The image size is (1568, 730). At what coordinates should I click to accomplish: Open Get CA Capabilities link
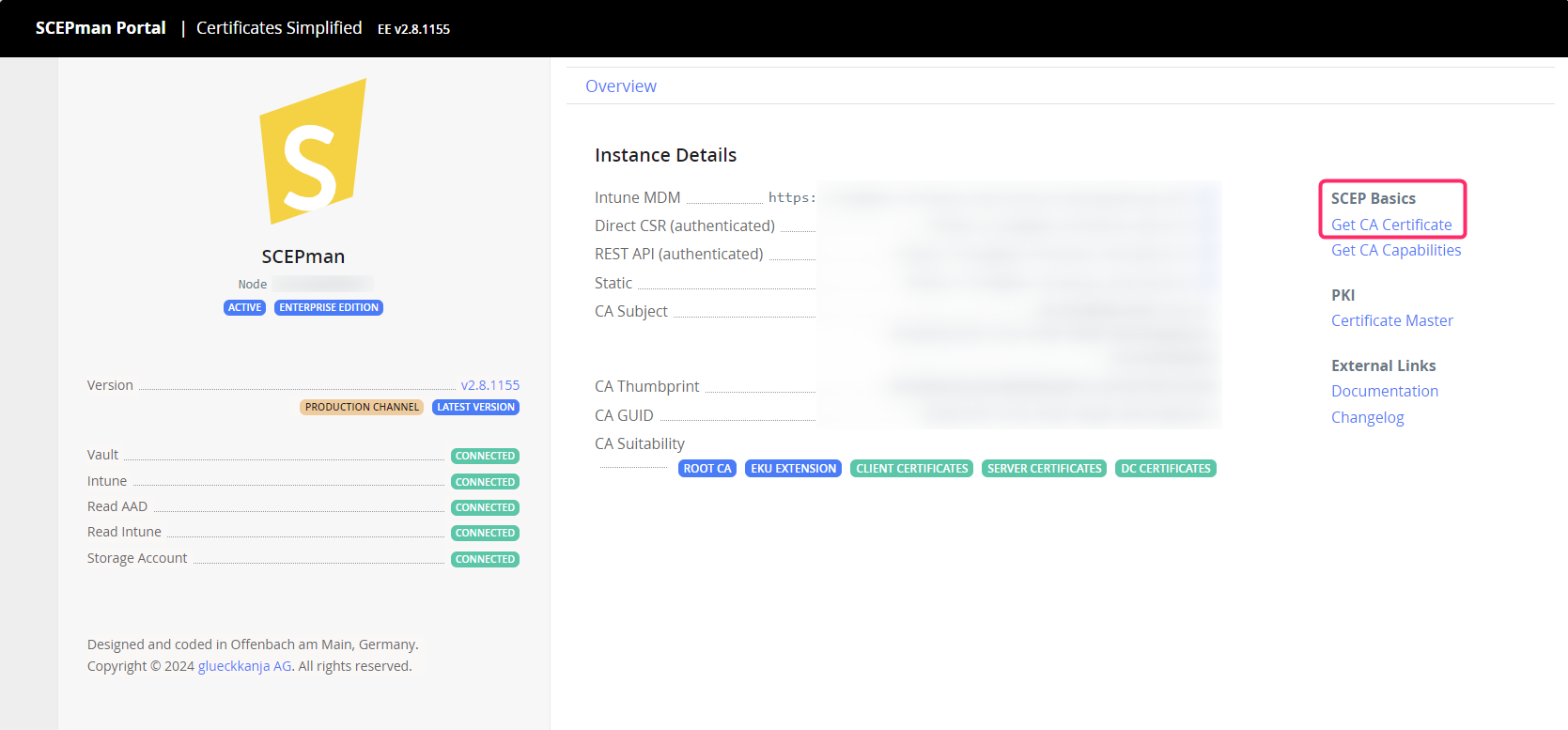(1395, 250)
